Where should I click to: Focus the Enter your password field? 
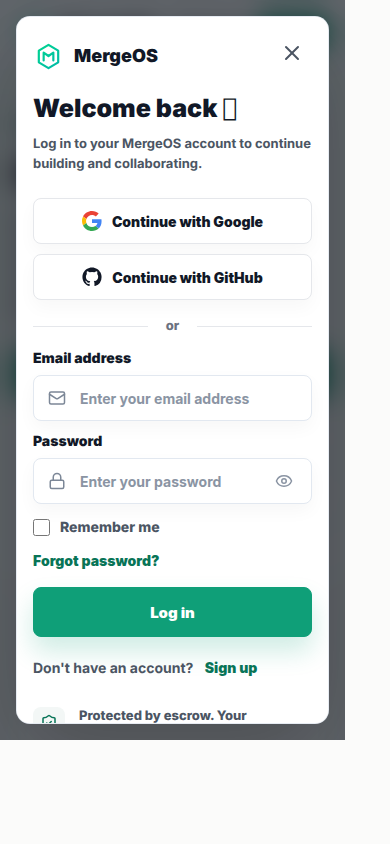173,481
